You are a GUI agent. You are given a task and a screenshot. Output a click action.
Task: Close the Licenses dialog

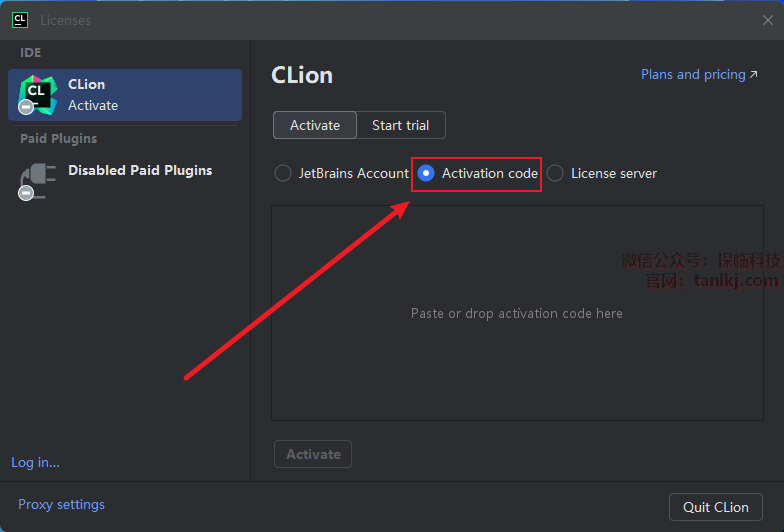click(x=768, y=20)
